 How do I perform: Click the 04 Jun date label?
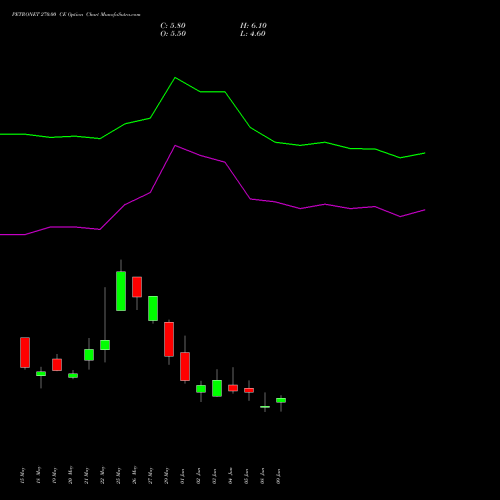tap(230, 476)
